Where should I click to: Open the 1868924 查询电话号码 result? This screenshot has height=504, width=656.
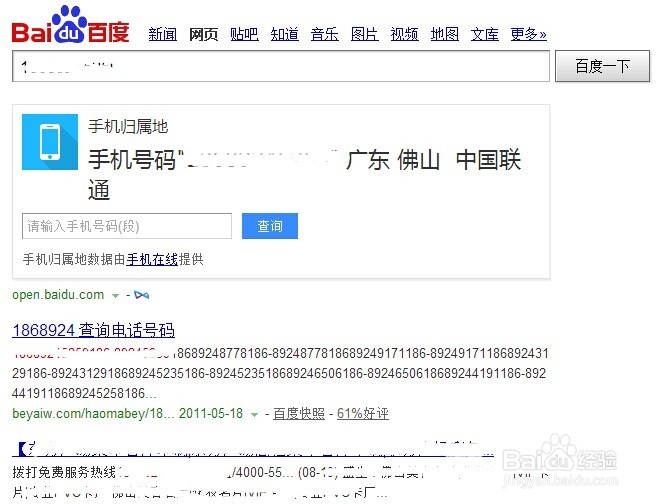93,330
